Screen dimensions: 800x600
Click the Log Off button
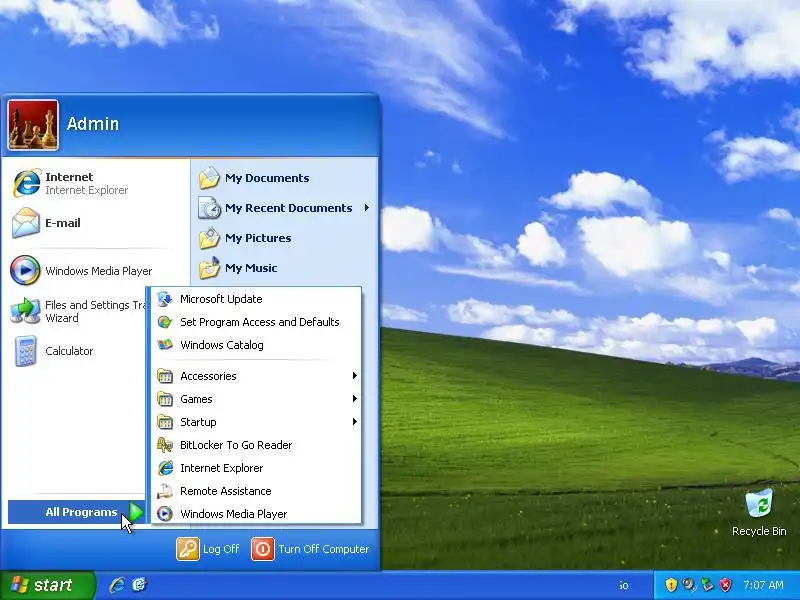(208, 549)
